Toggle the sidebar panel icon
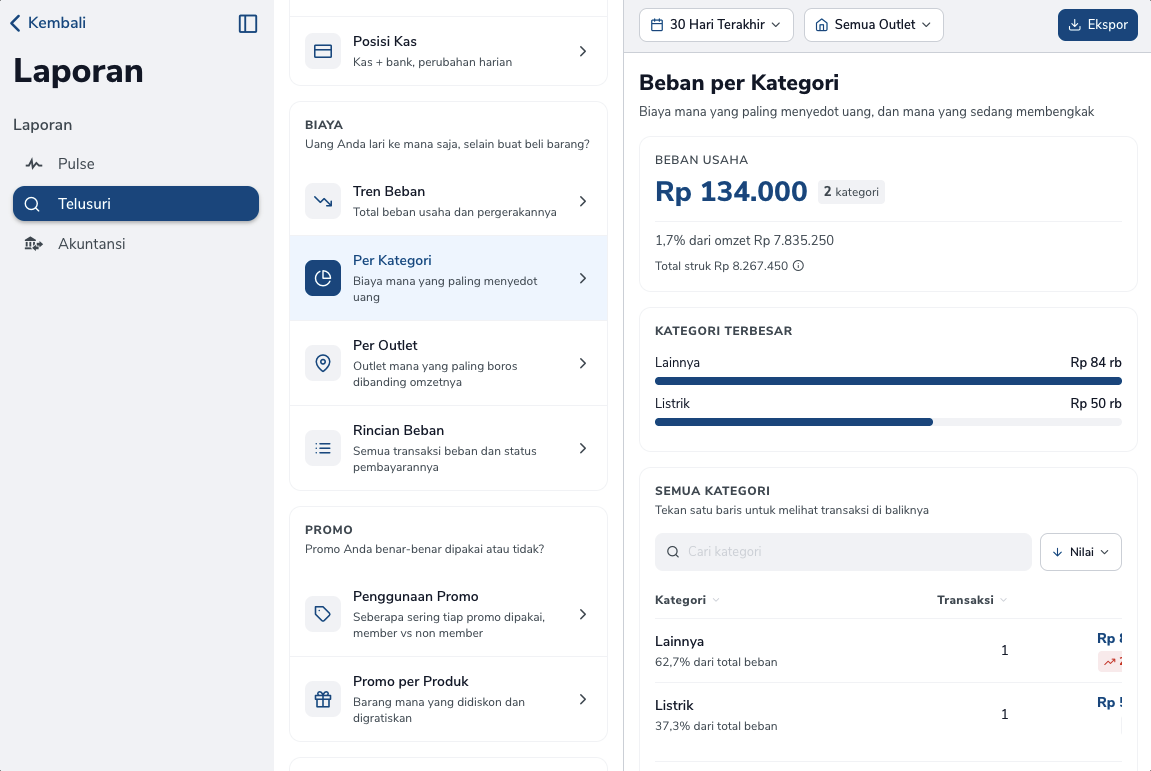Viewport: 1151px width, 771px height. coord(248,23)
